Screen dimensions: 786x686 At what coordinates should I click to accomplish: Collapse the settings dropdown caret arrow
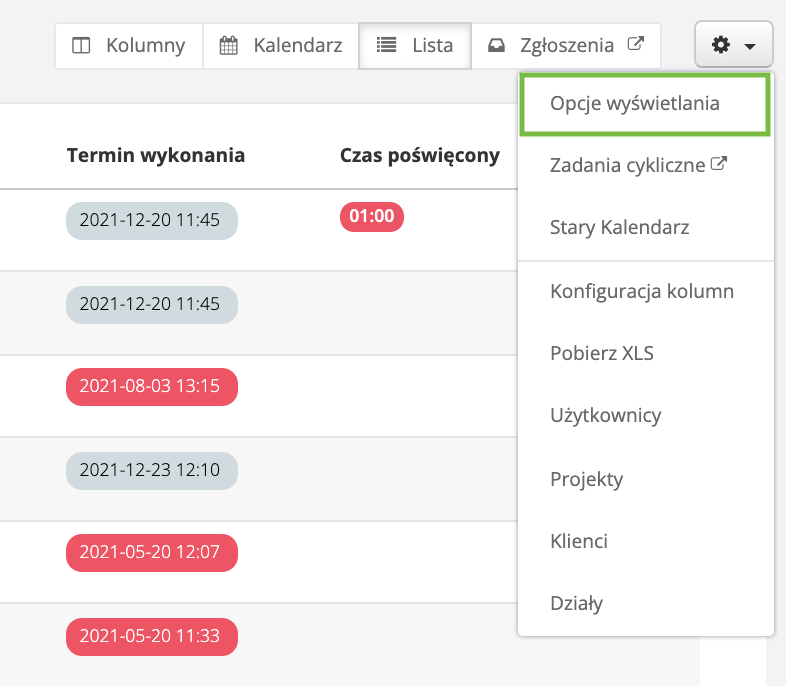click(x=749, y=47)
